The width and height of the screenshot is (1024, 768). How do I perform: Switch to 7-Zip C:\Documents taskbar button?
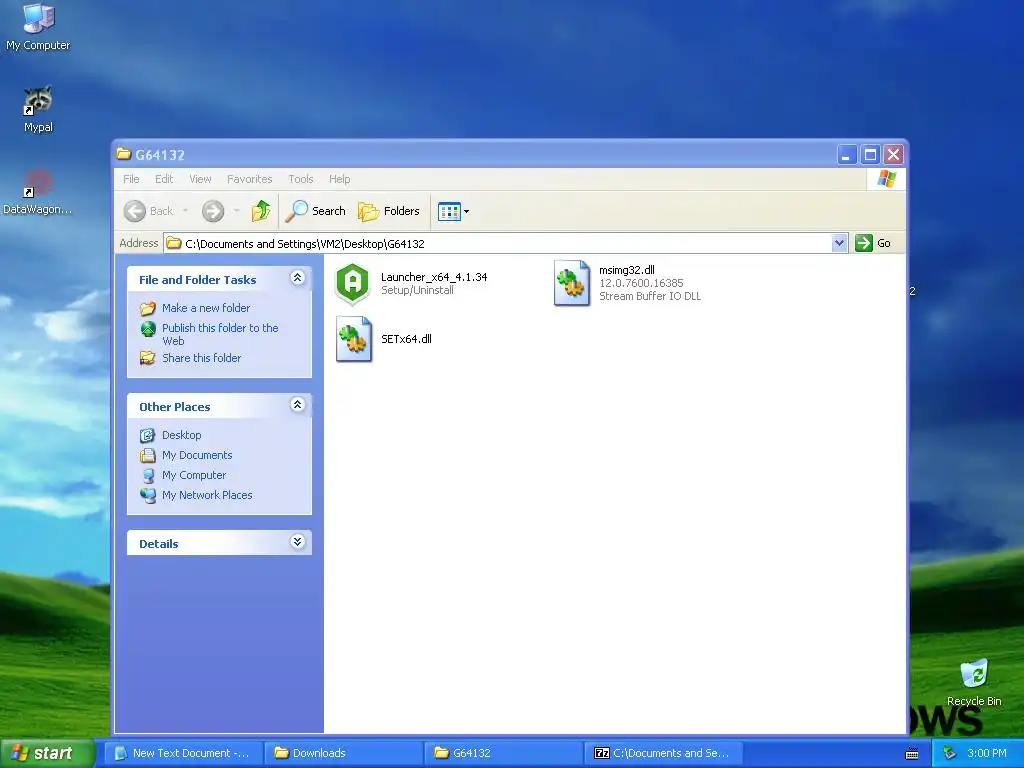tap(664, 753)
